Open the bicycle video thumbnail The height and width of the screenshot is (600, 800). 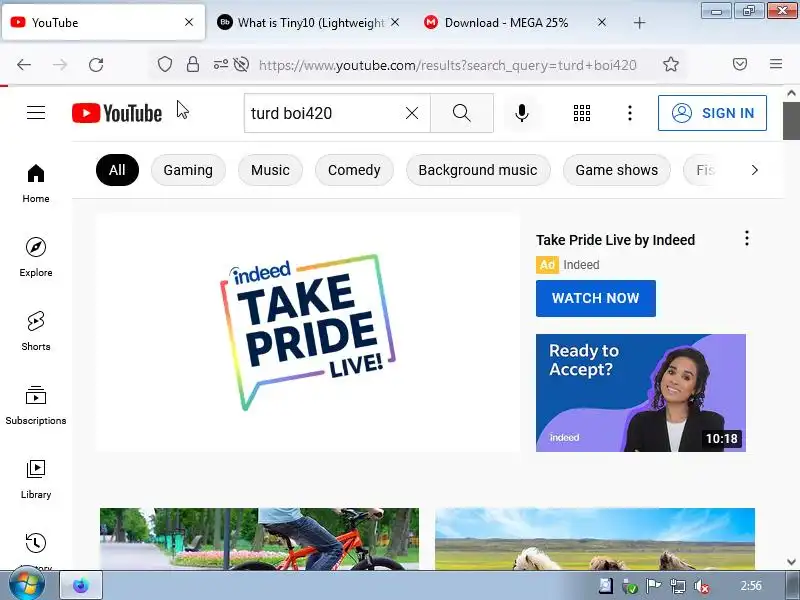pyautogui.click(x=259, y=539)
